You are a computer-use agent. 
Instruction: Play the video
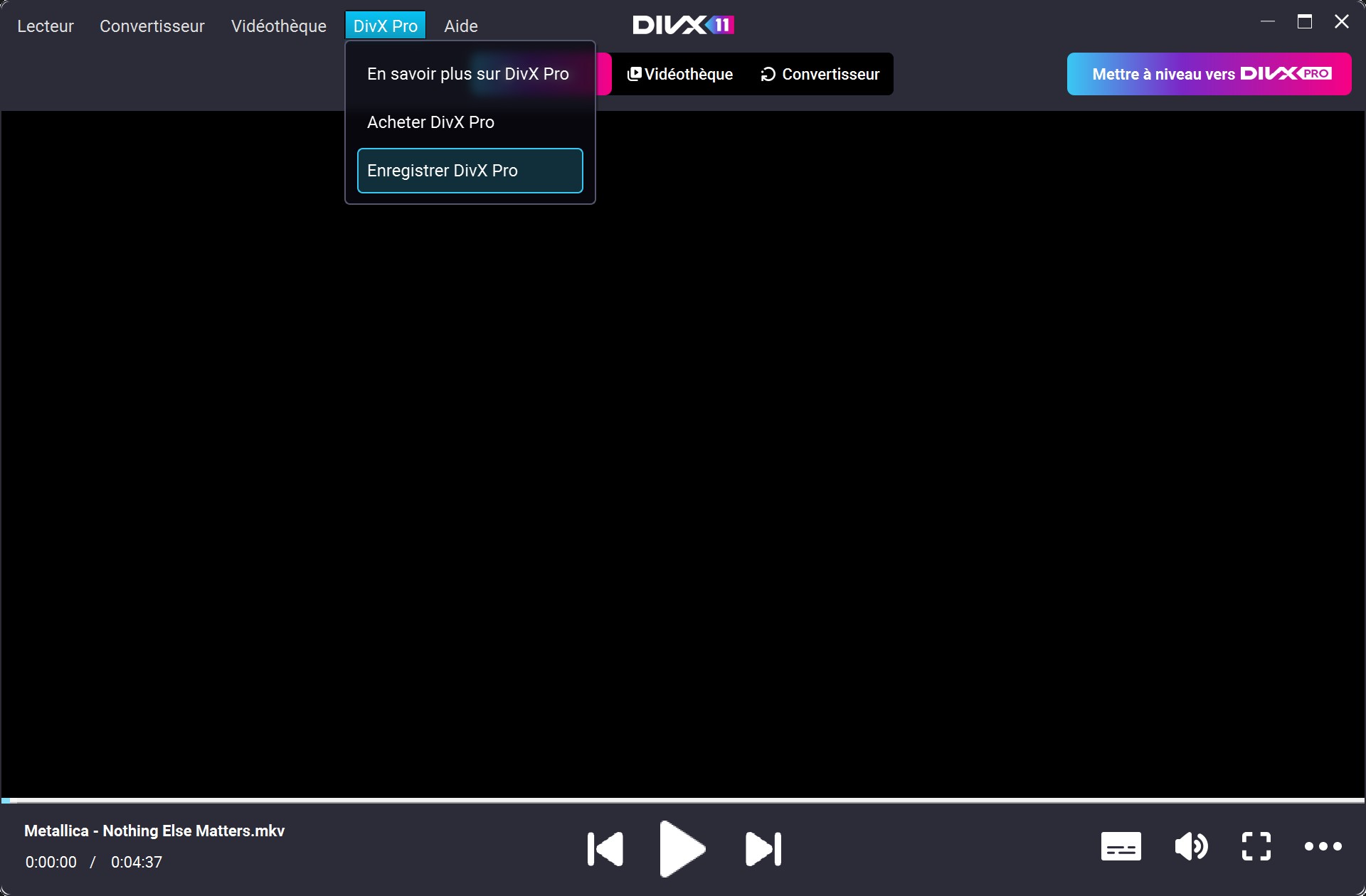(682, 848)
